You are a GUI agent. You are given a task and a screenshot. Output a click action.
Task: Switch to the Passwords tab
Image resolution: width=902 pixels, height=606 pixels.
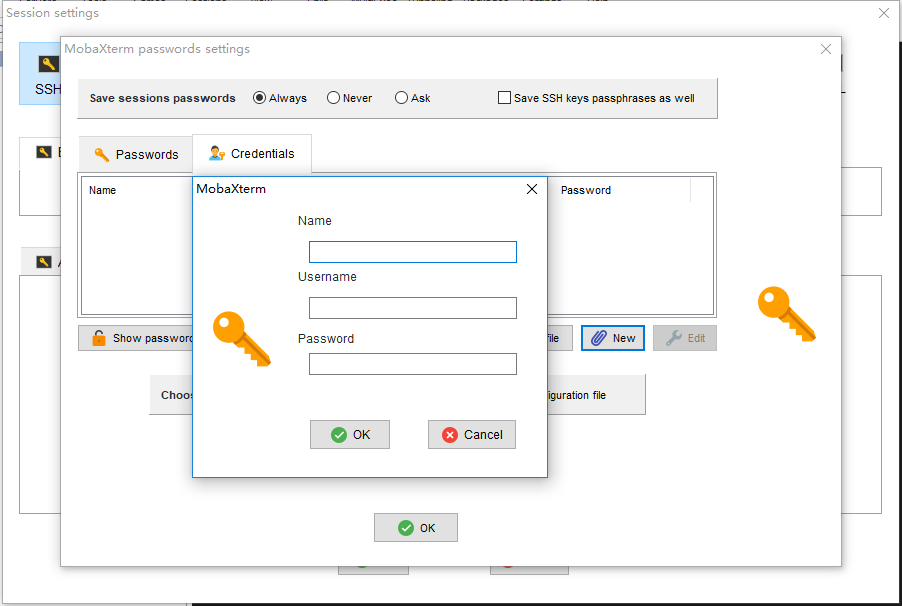tap(136, 154)
